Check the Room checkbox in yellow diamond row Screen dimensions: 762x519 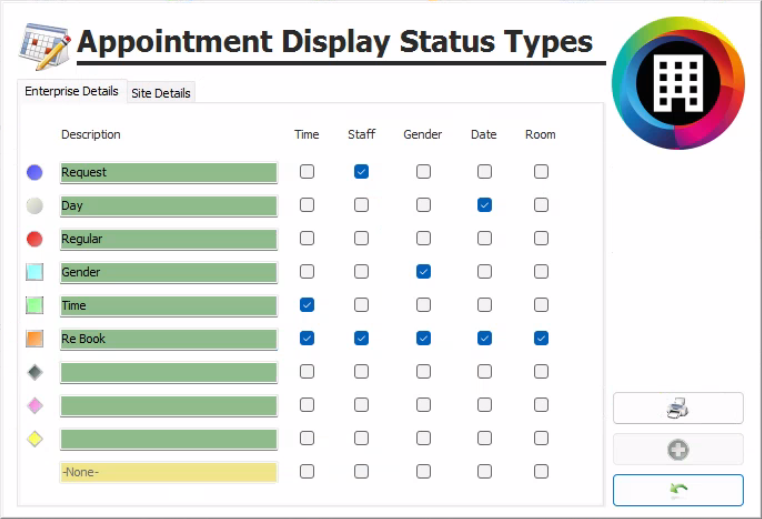pos(541,438)
